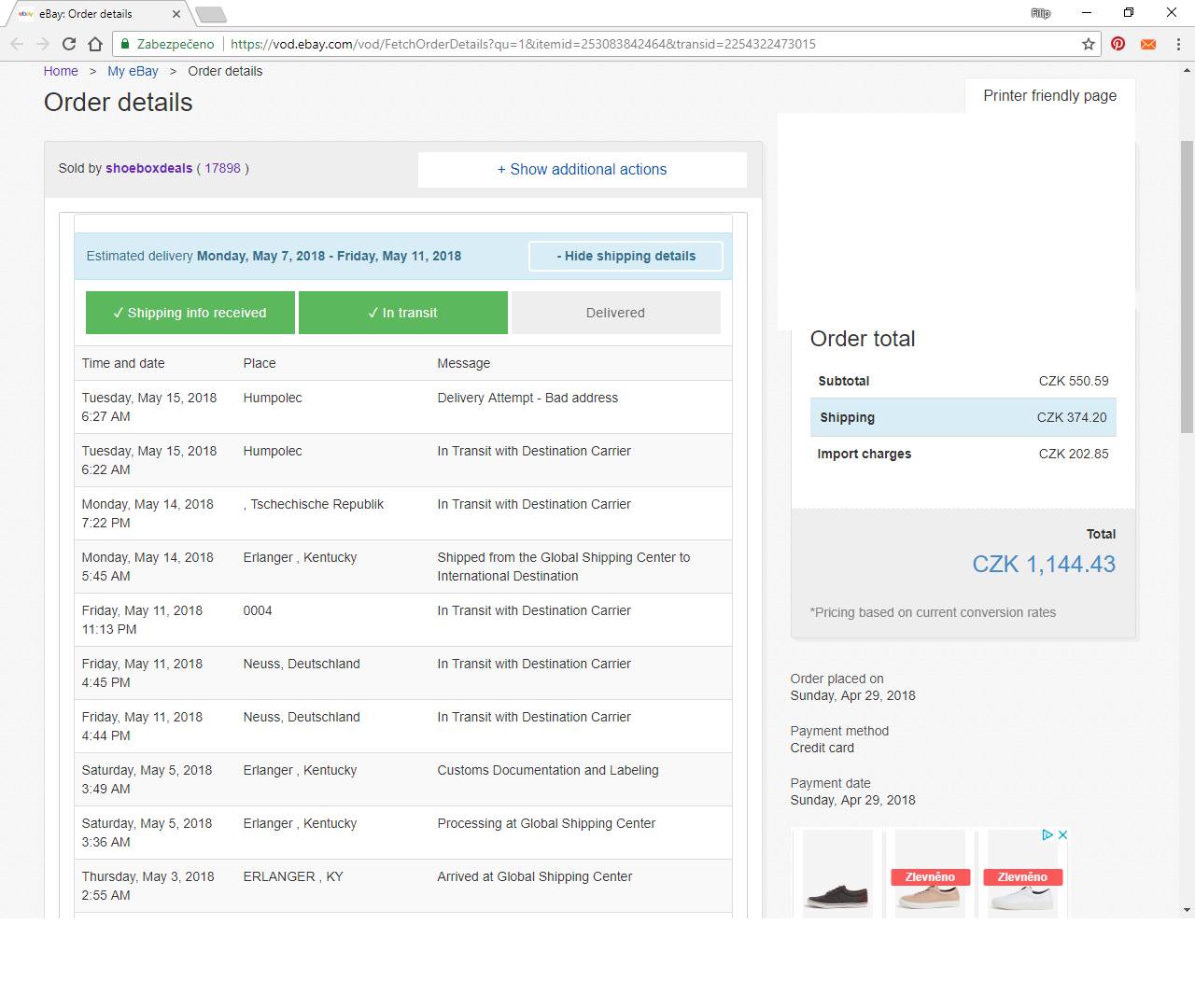This screenshot has width=1195, height=1008.
Task: Go to Home breadcrumb link
Action: tap(61, 71)
